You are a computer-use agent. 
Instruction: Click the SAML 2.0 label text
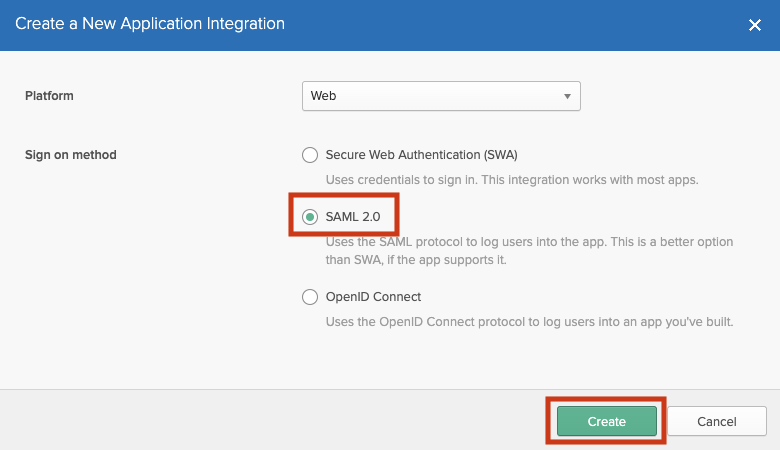point(353,217)
